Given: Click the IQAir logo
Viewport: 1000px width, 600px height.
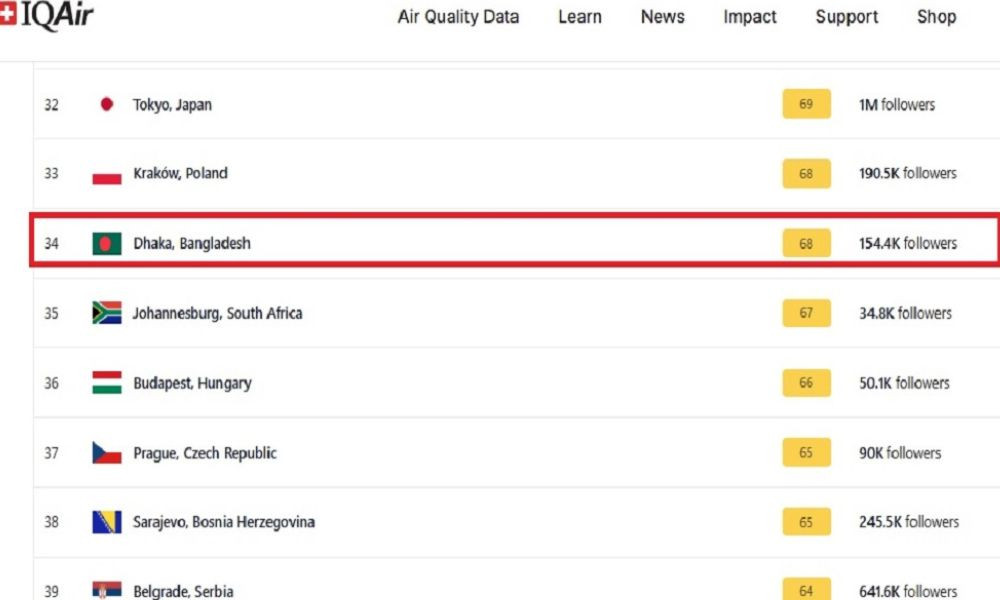Looking at the screenshot, I should tap(46, 15).
